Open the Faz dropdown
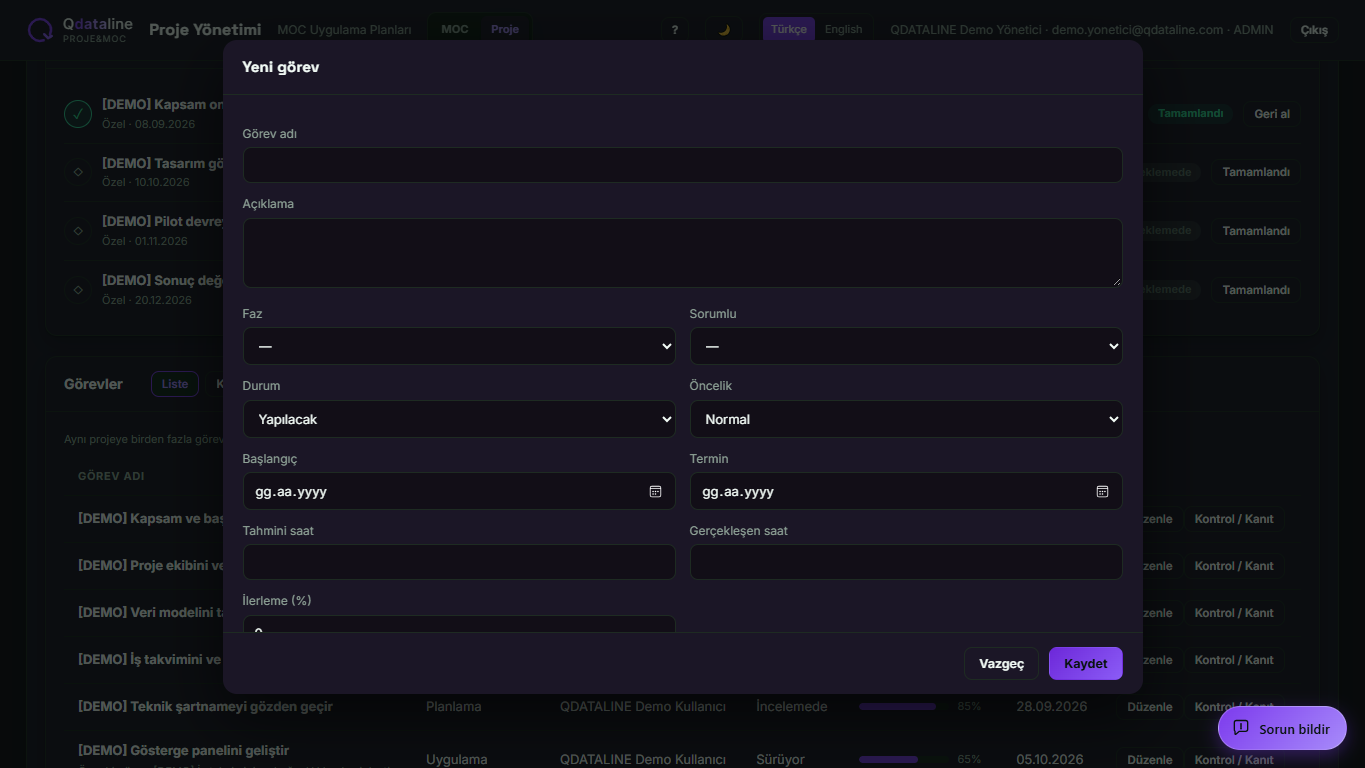This screenshot has width=1365, height=768. (x=459, y=346)
